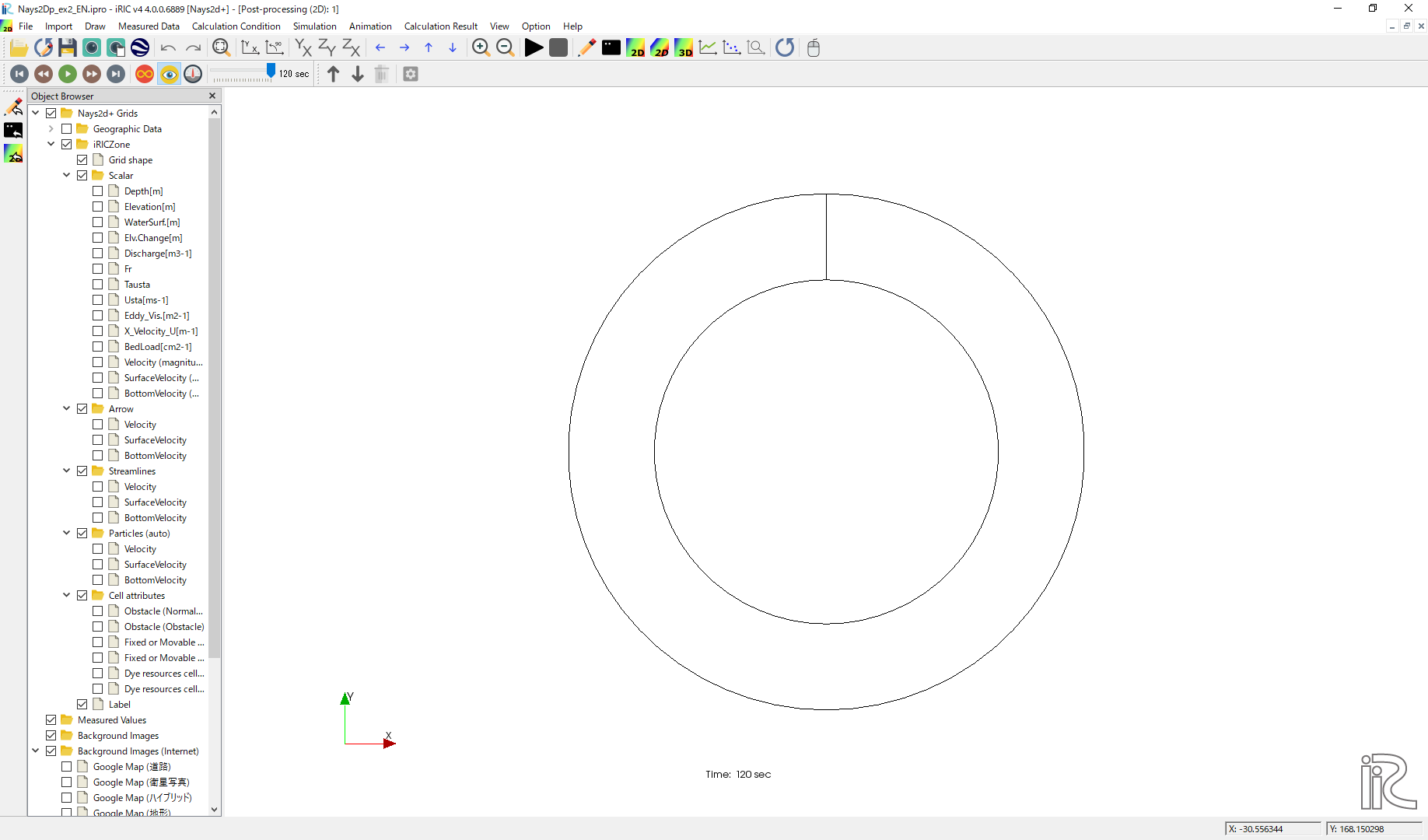
Task: Select the Fr scalar item
Action: click(x=128, y=269)
